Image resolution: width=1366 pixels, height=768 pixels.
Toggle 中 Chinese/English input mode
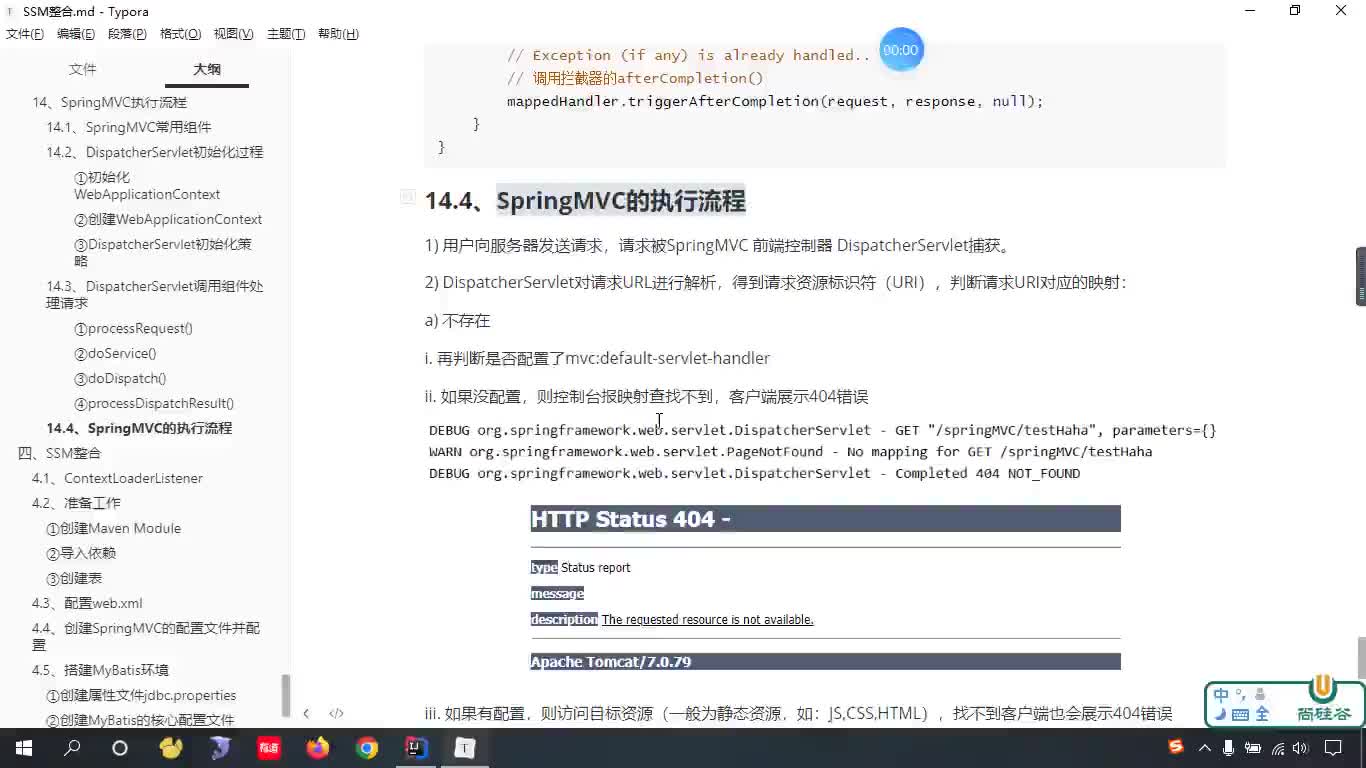pyautogui.click(x=1221, y=695)
